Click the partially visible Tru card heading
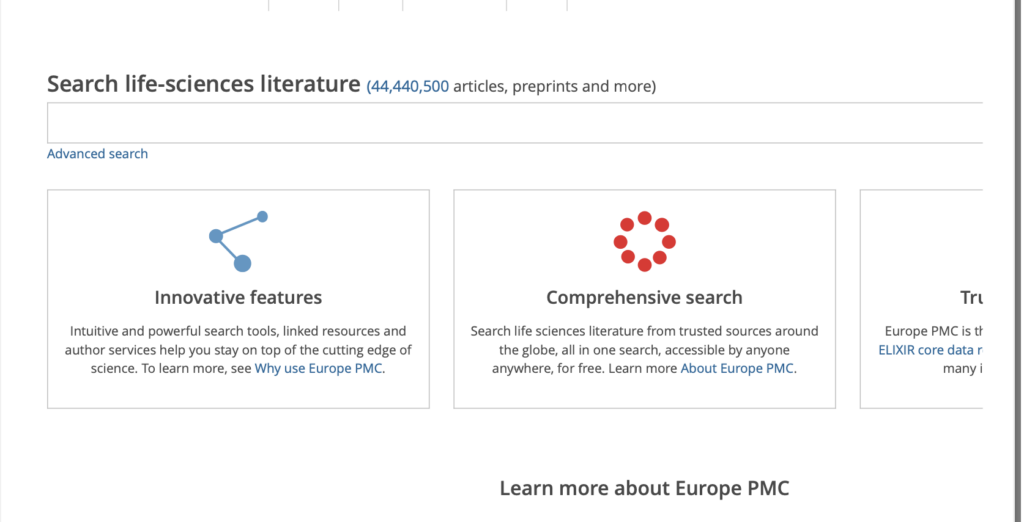 pos(970,297)
